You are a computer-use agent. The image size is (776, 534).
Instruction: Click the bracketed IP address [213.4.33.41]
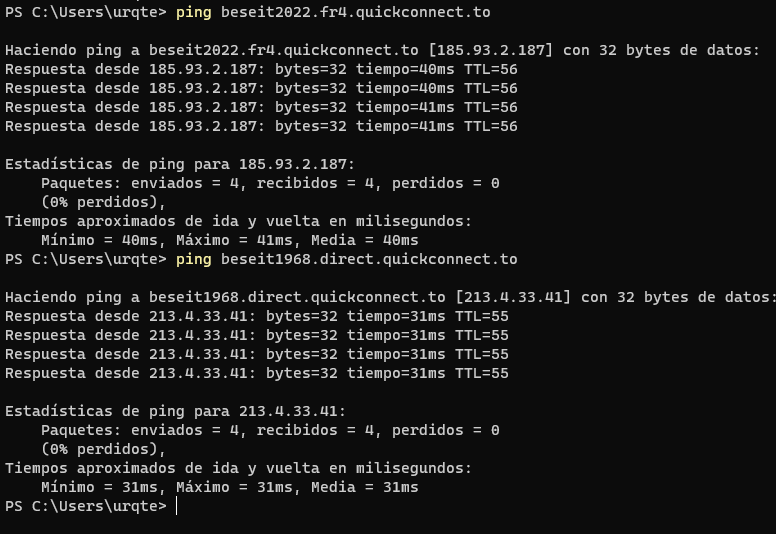[x=513, y=297]
